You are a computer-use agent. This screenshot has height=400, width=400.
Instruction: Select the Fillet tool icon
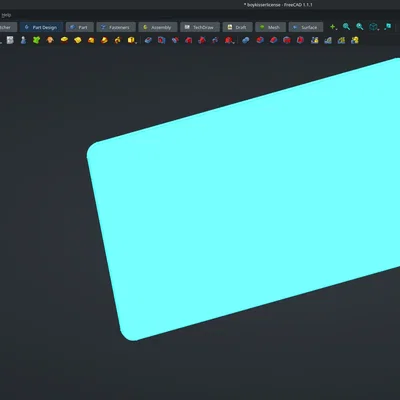pos(260,40)
